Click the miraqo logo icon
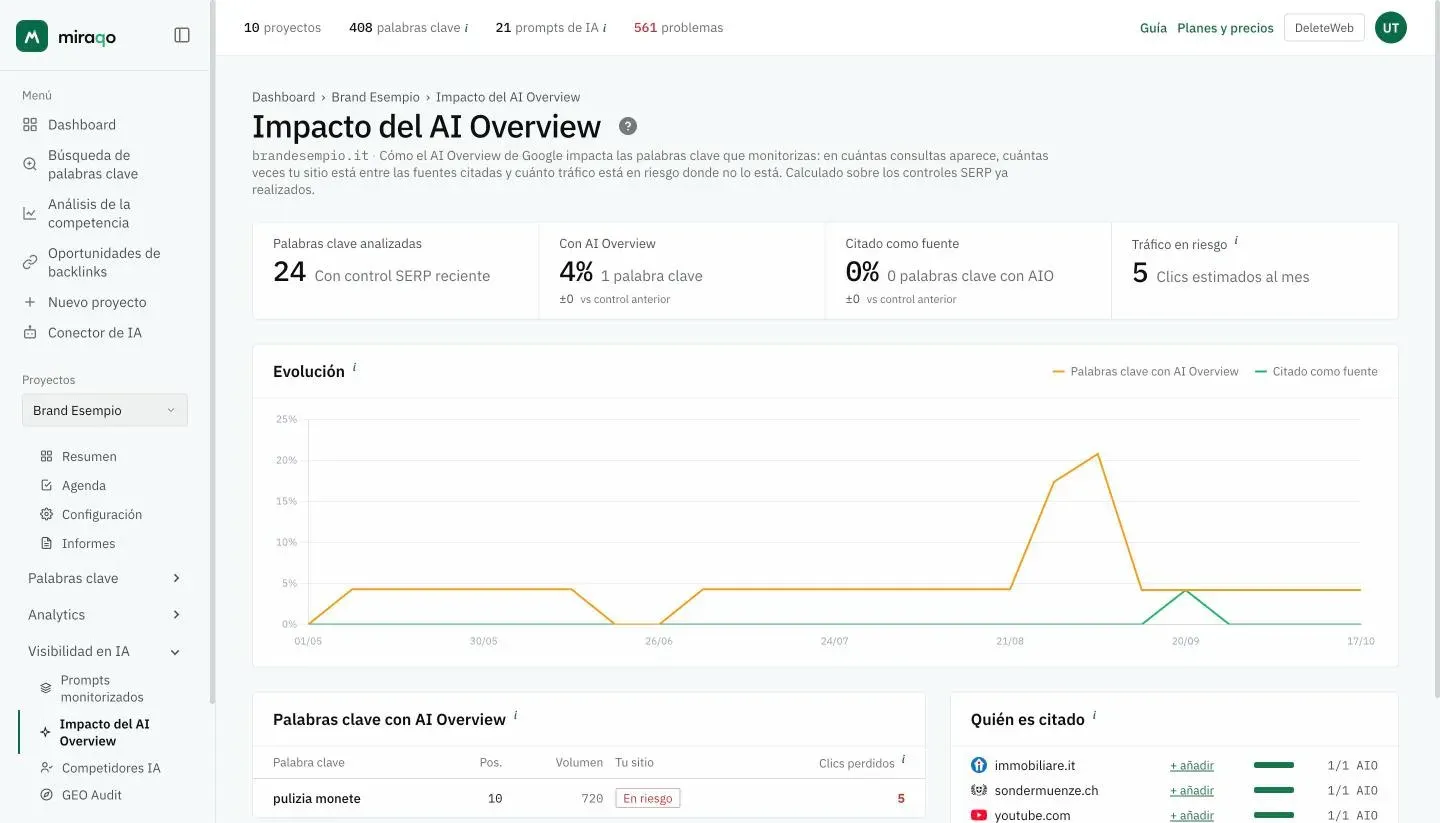Viewport: 1440px width, 823px height. click(32, 36)
